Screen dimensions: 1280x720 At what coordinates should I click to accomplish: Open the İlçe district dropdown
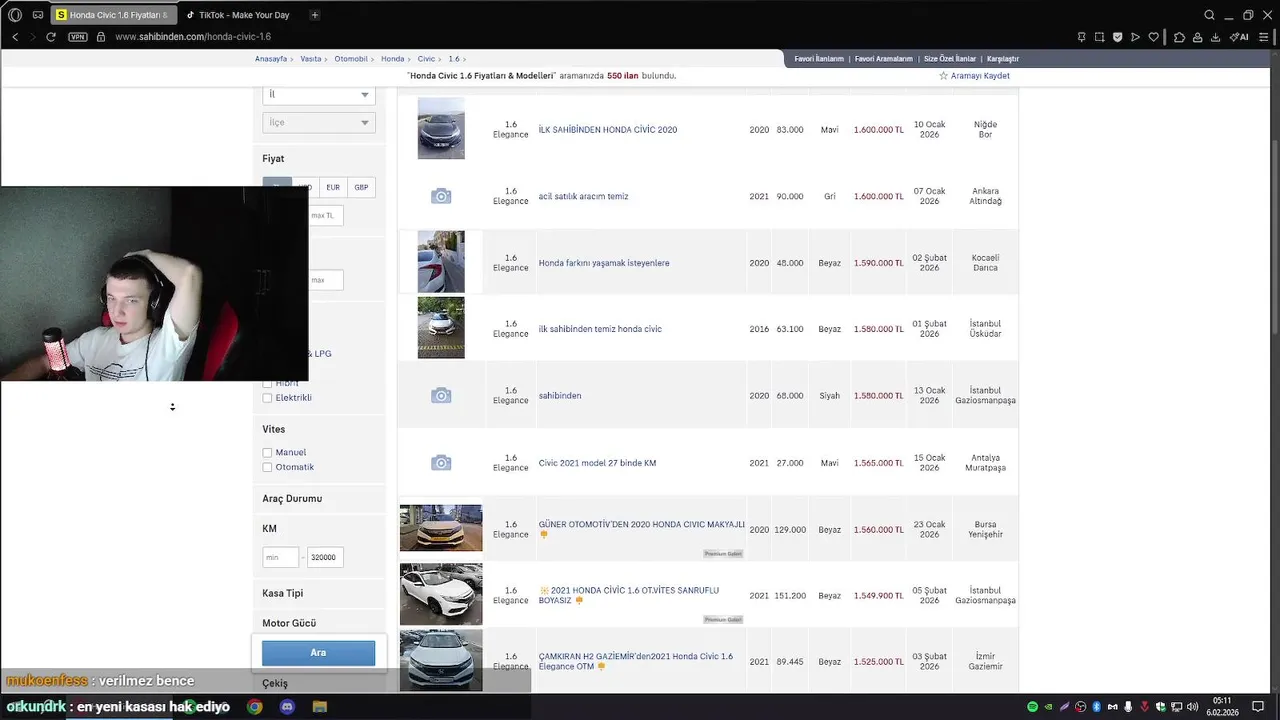[x=319, y=122]
